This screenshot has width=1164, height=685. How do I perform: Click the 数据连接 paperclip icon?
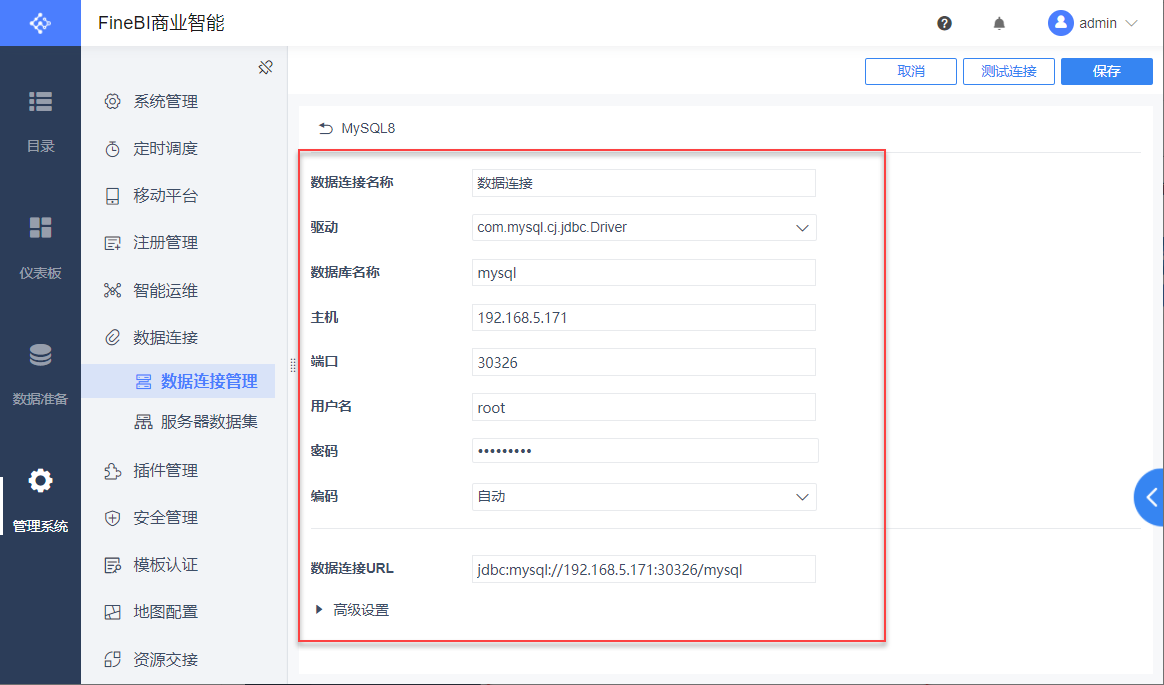click(112, 338)
